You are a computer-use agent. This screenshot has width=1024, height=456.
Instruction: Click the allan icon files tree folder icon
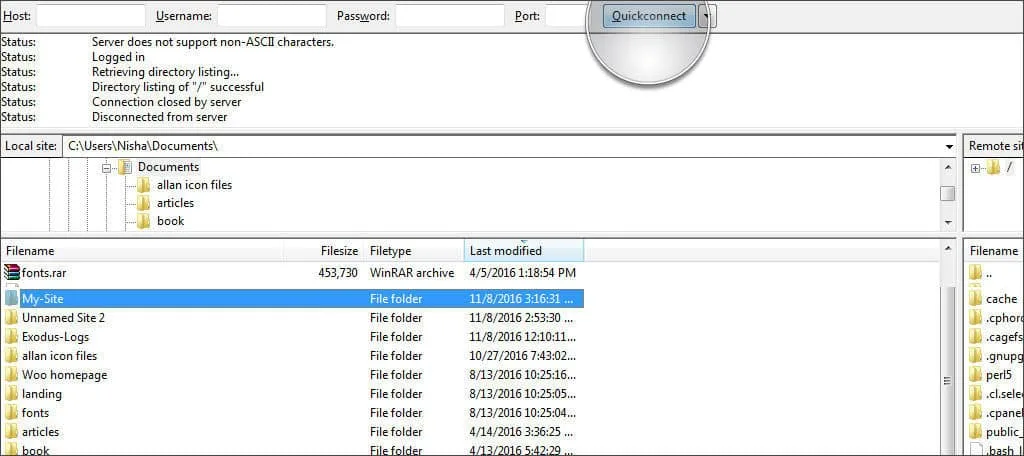(144, 185)
